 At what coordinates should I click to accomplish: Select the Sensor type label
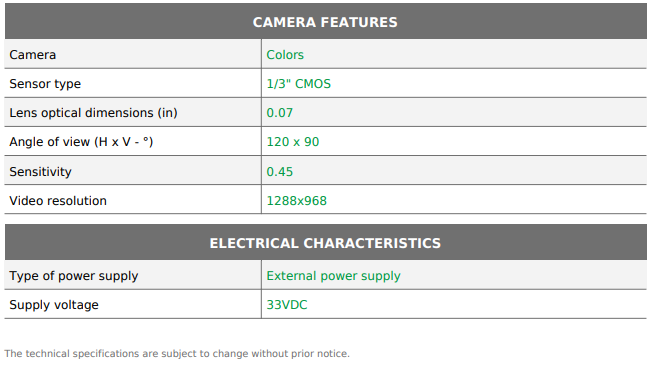(x=45, y=84)
